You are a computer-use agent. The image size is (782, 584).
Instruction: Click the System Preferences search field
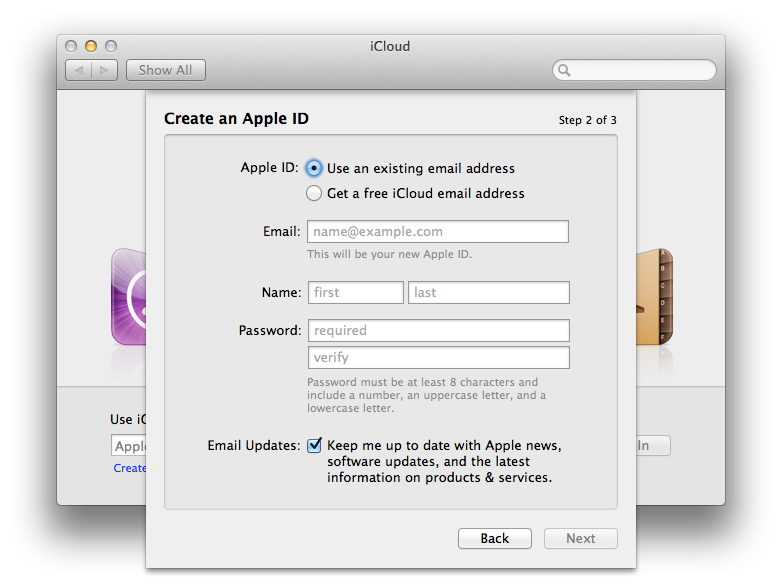point(634,70)
